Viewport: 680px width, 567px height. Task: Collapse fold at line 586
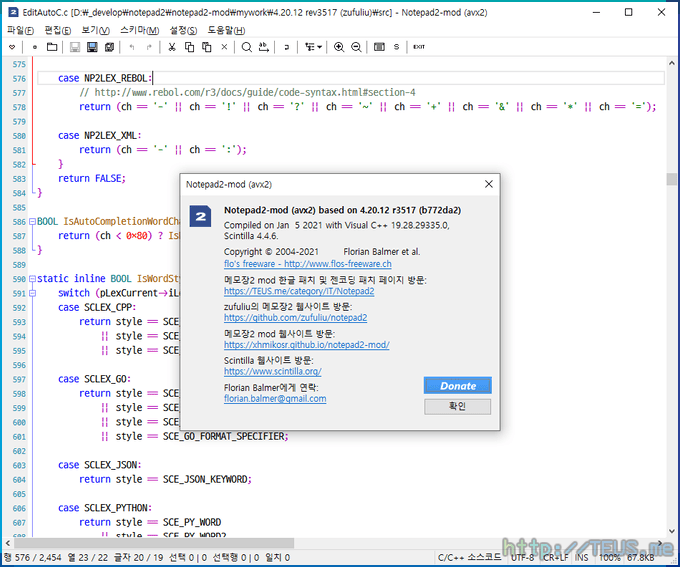pos(32,221)
